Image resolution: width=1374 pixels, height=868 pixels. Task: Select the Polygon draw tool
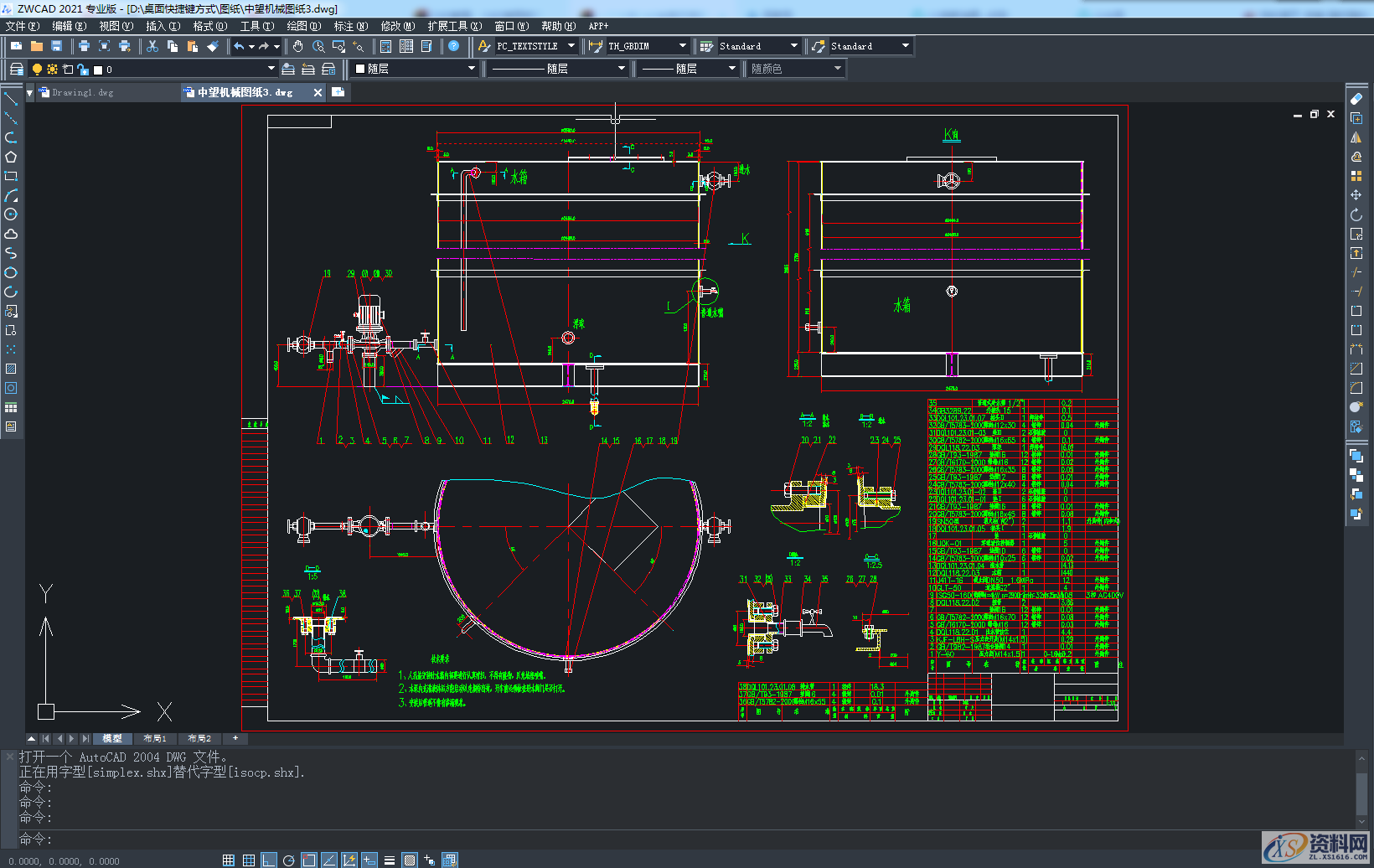click(11, 157)
